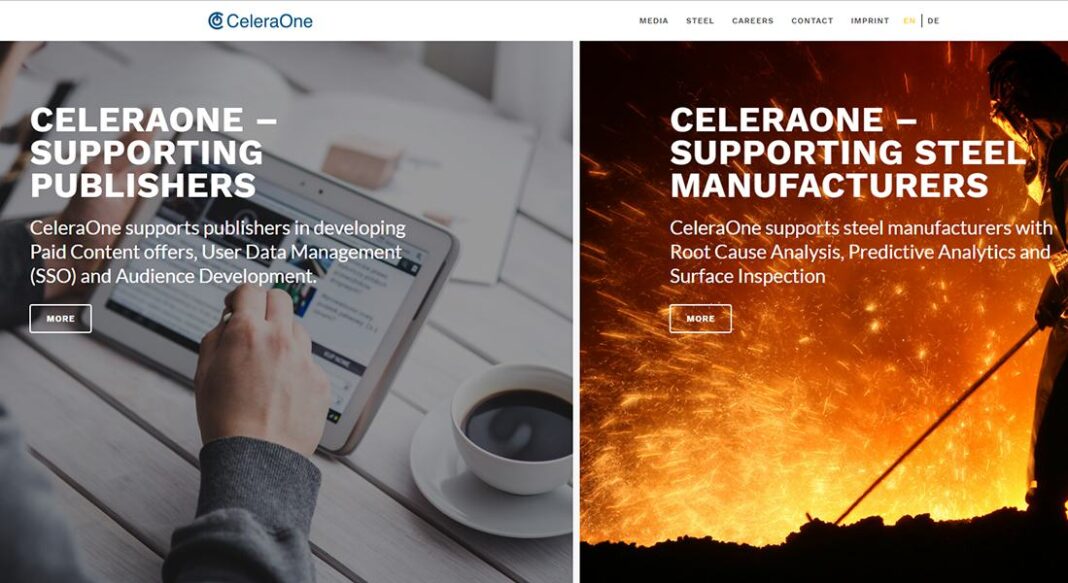Click the divider between the two panels
Screen dimensions: 1068x583
click(576, 312)
